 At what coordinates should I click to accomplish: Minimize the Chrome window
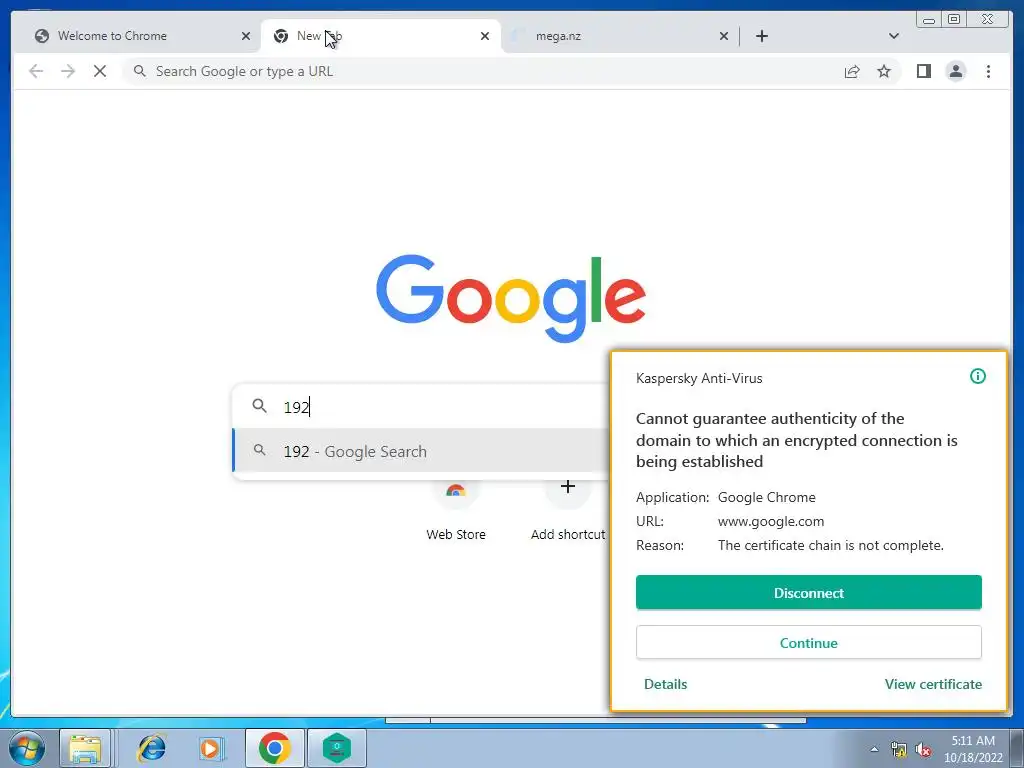[929, 20]
